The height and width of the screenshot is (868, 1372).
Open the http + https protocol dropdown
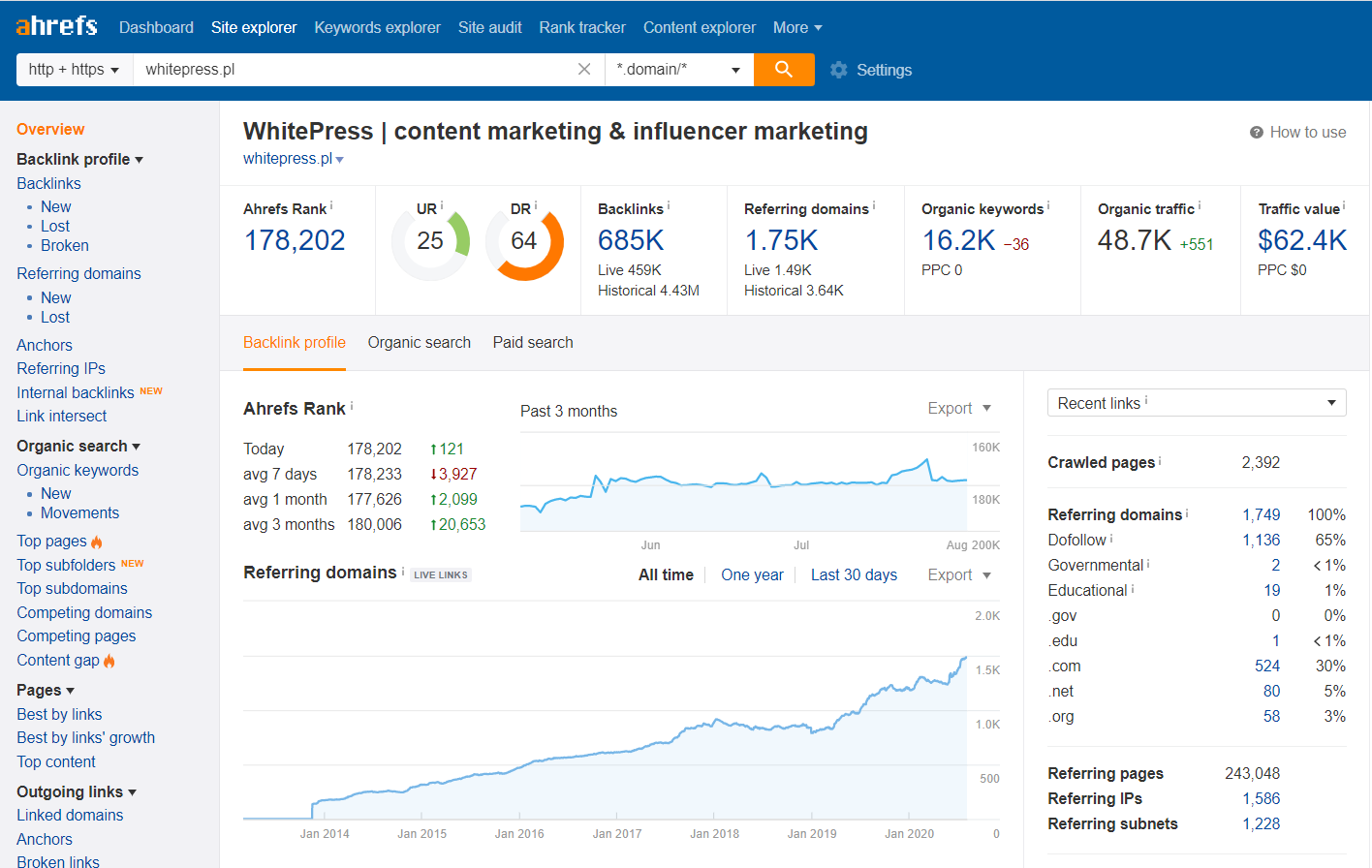(x=74, y=70)
